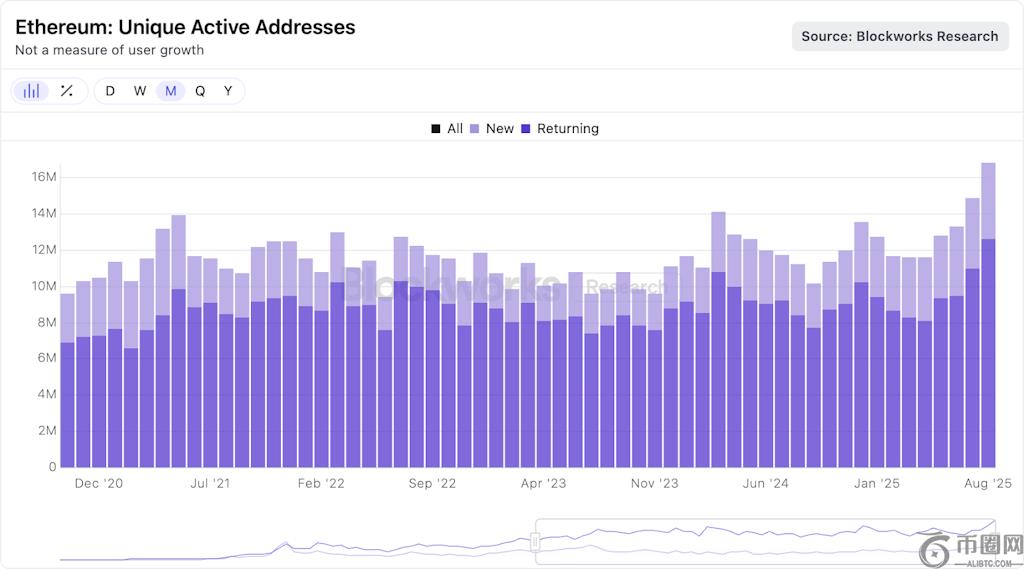
Task: Click the Ethereum: Unique Active Addresses title
Action: point(185,27)
